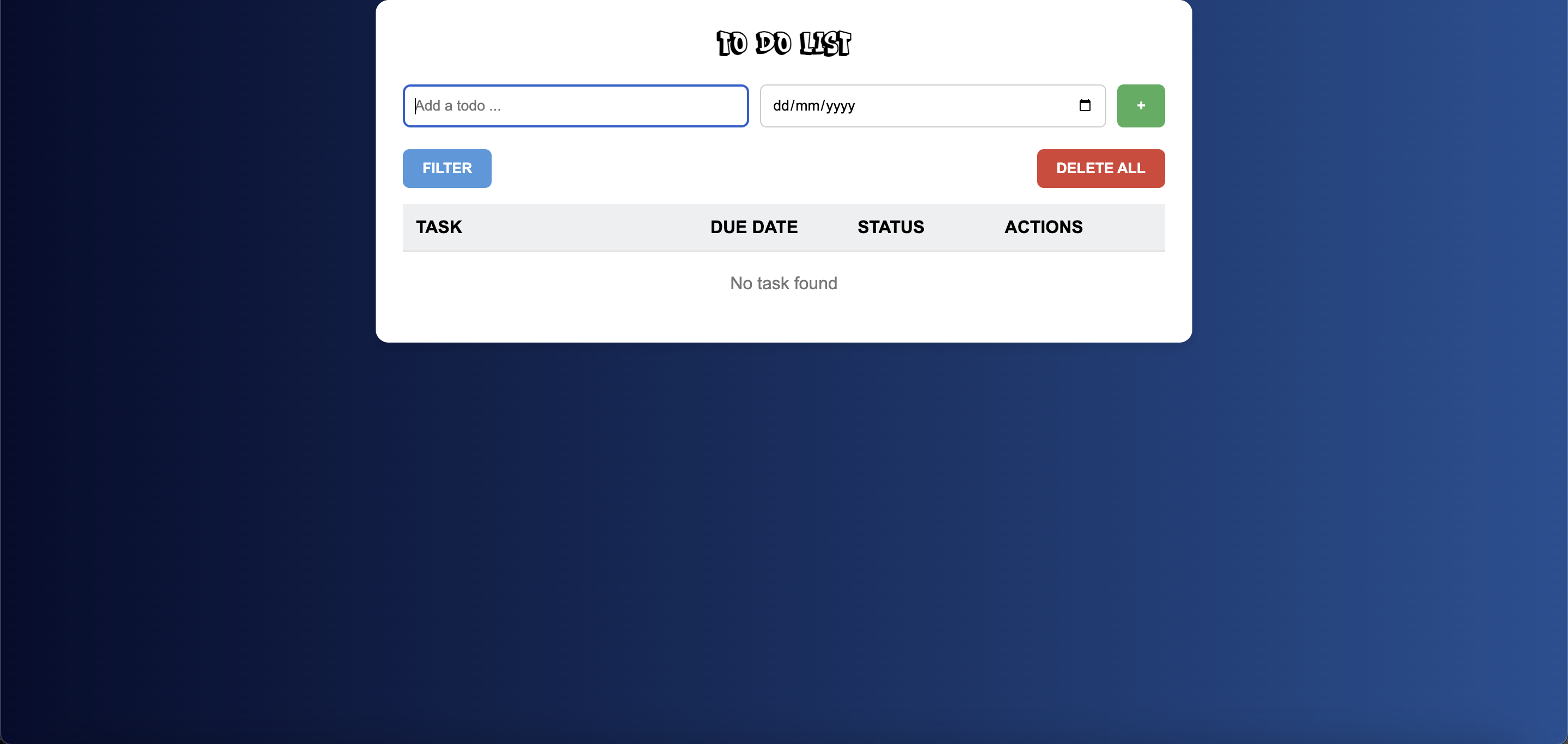Open the calendar date picker icon
The image size is (1568, 744).
[x=1084, y=105]
